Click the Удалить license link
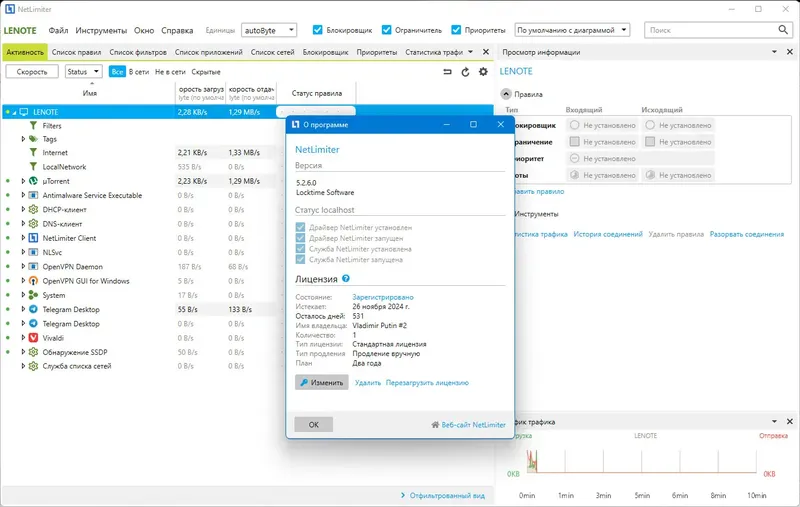The width and height of the screenshot is (800, 507). [368, 383]
